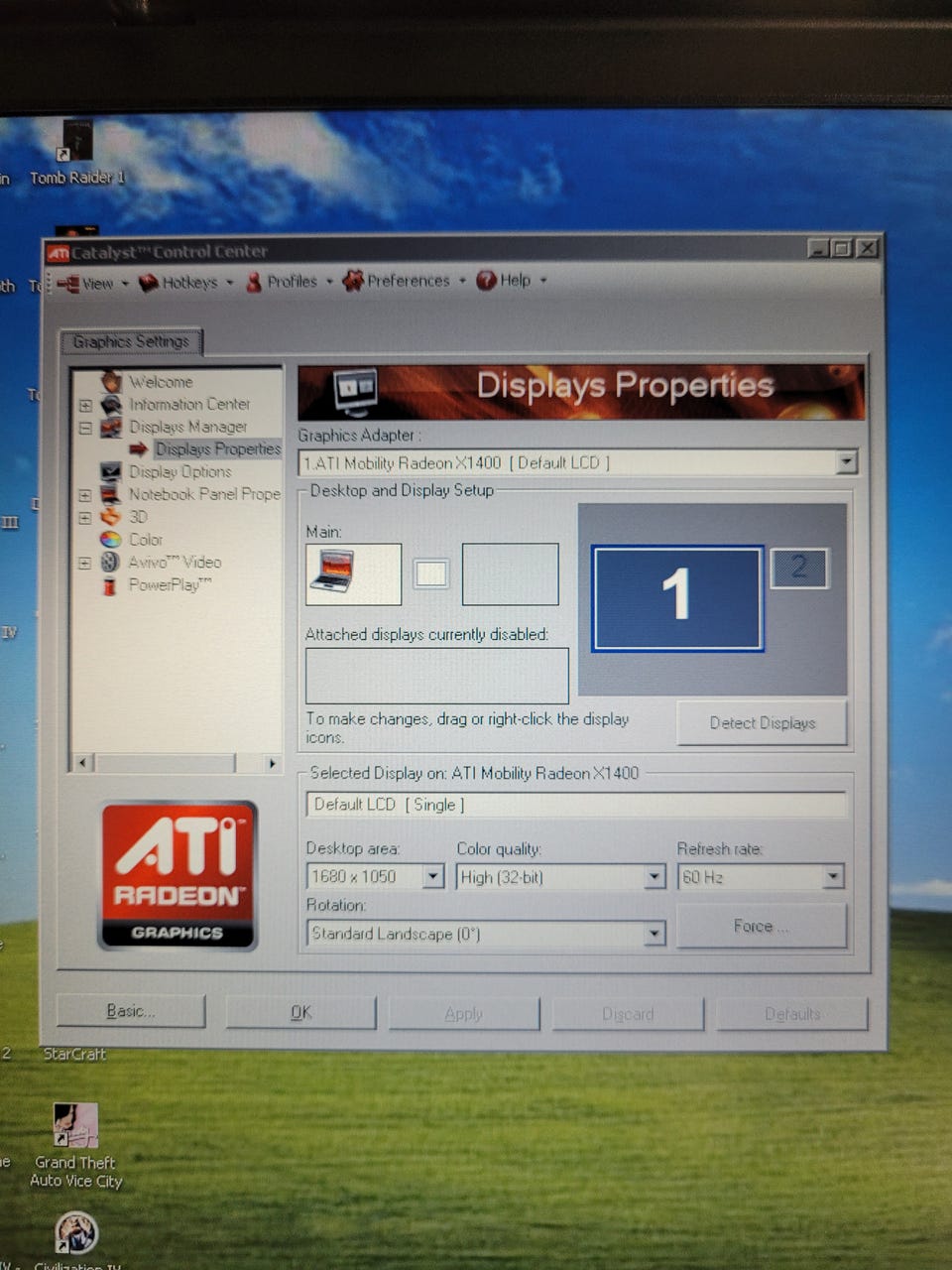
Task: Click the Preferences icon
Action: click(352, 281)
